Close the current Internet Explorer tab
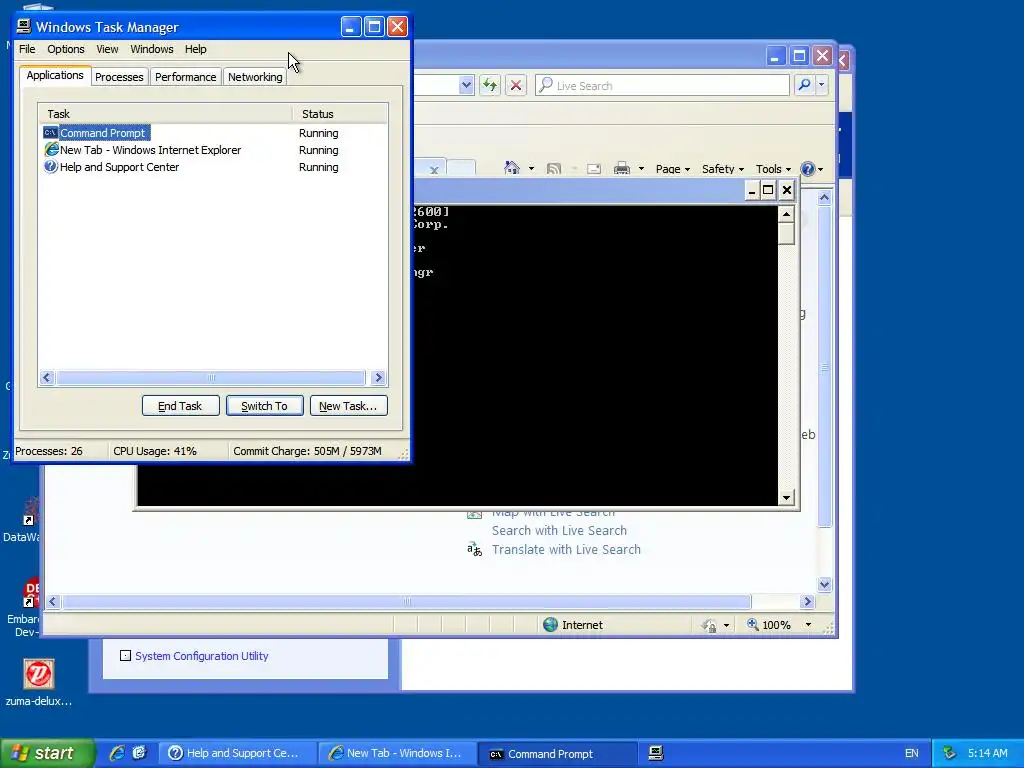The image size is (1024, 768). pos(434,170)
